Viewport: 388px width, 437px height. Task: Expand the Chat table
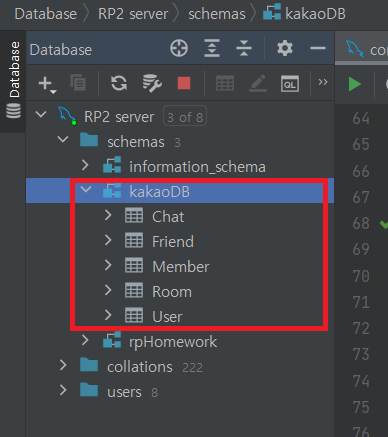tap(108, 215)
